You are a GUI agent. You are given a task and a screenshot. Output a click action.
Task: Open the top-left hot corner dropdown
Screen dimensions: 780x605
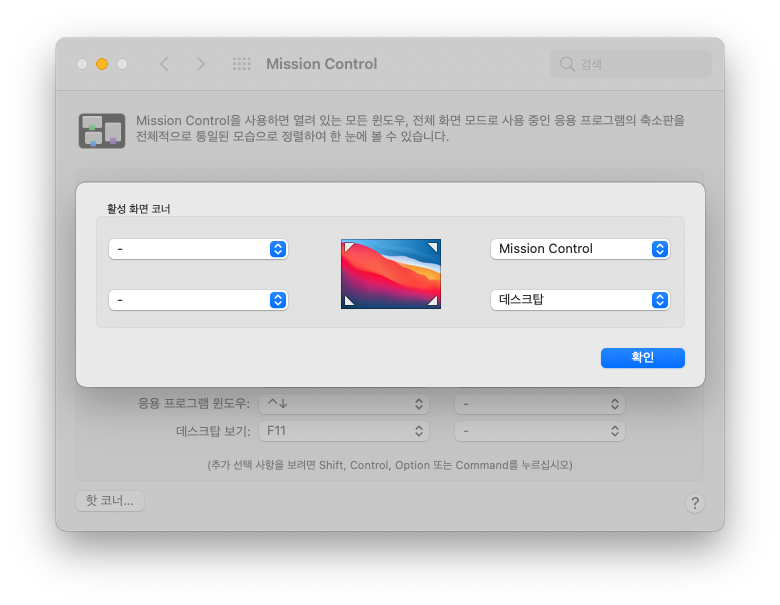pyautogui.click(x=198, y=249)
